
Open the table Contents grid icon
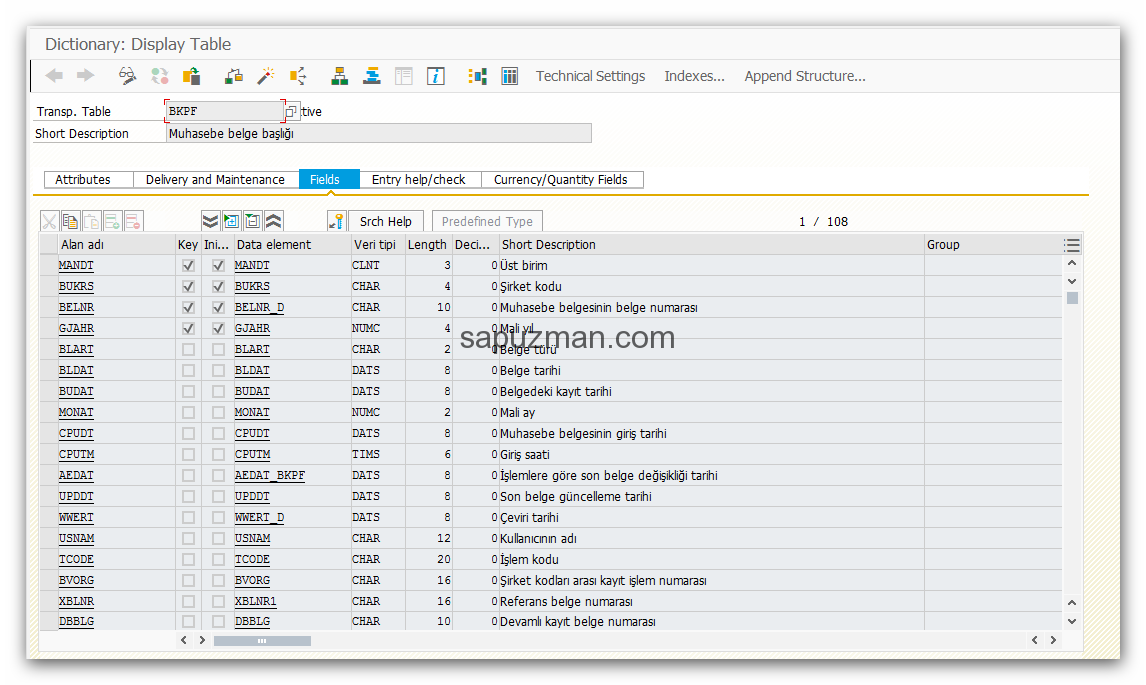(510, 76)
